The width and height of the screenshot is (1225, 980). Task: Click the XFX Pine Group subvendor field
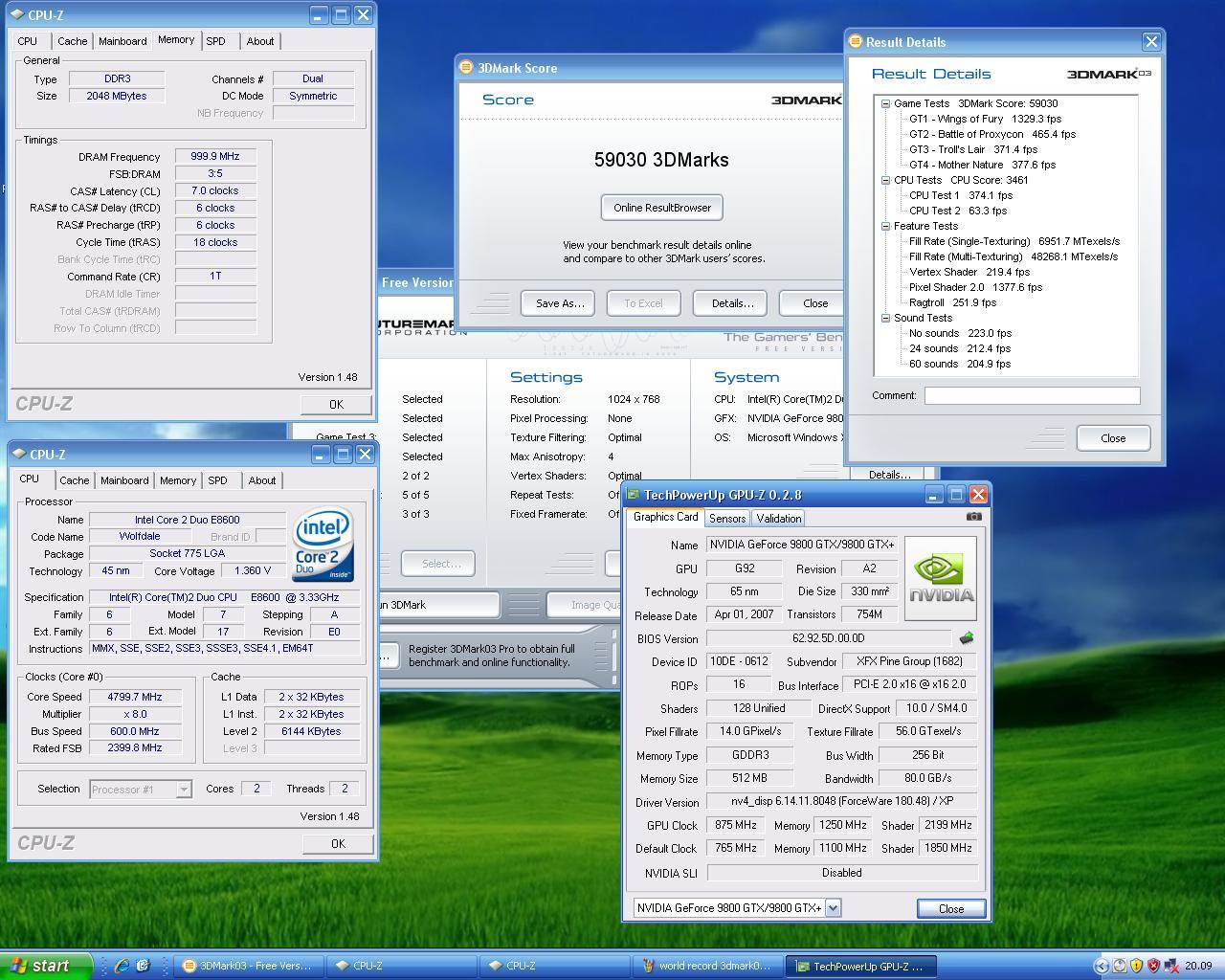click(x=909, y=661)
